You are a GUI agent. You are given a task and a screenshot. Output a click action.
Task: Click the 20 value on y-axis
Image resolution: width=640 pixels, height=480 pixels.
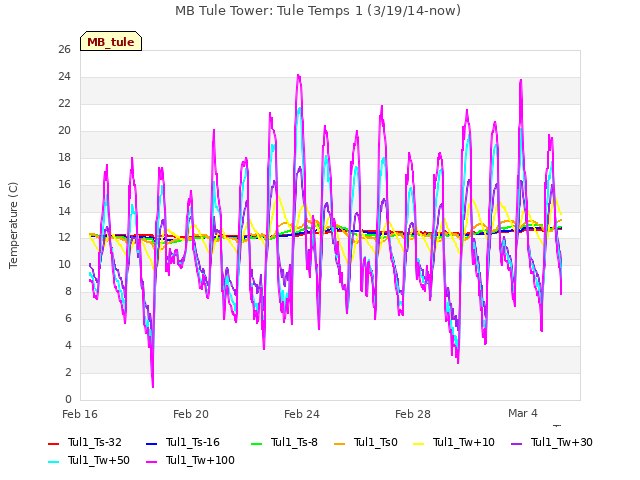pyautogui.click(x=64, y=131)
